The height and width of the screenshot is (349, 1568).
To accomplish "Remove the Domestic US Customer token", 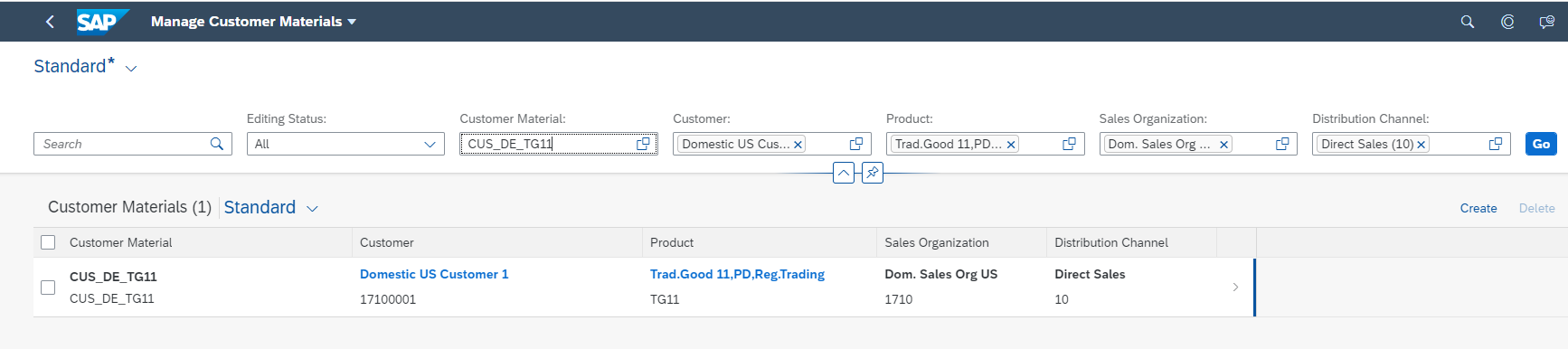I will 798,145.
